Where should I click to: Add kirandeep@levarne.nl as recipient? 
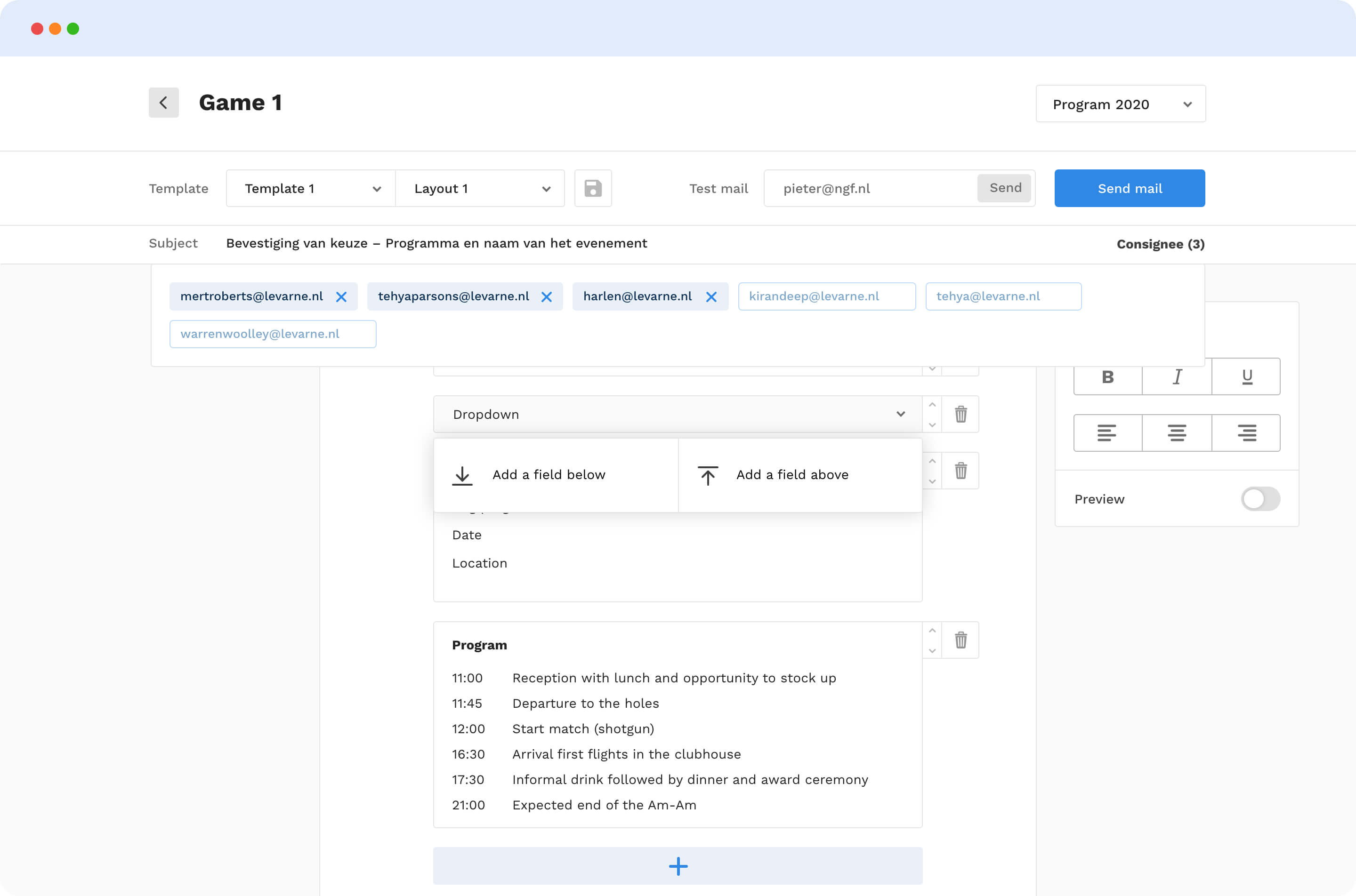click(827, 296)
